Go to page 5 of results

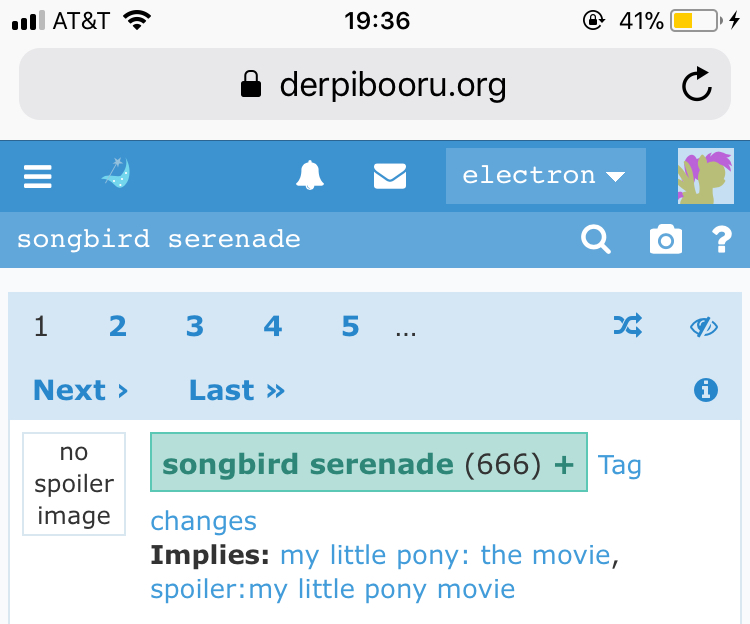[x=350, y=327]
